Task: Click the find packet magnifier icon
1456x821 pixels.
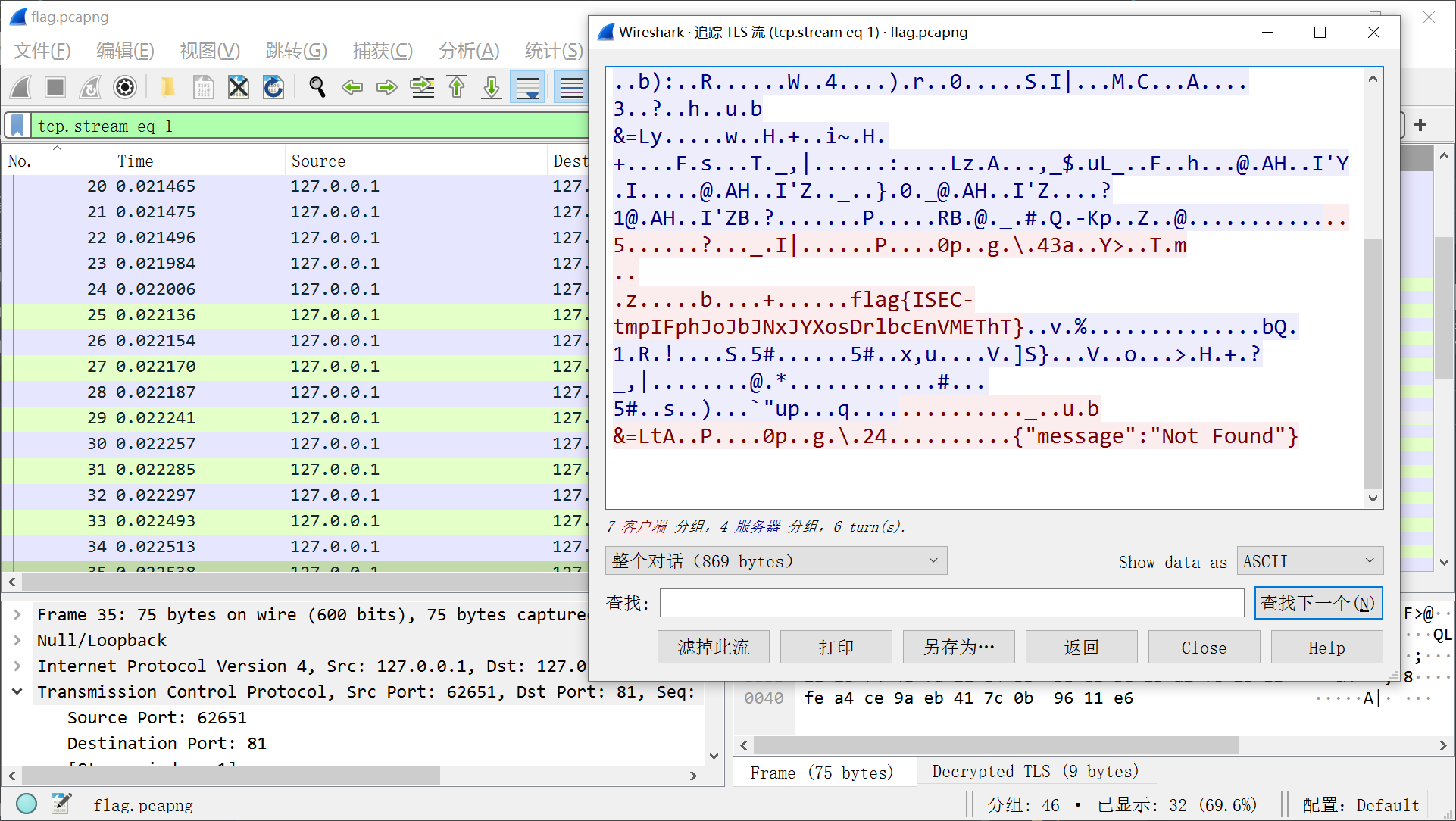Action: (x=317, y=88)
